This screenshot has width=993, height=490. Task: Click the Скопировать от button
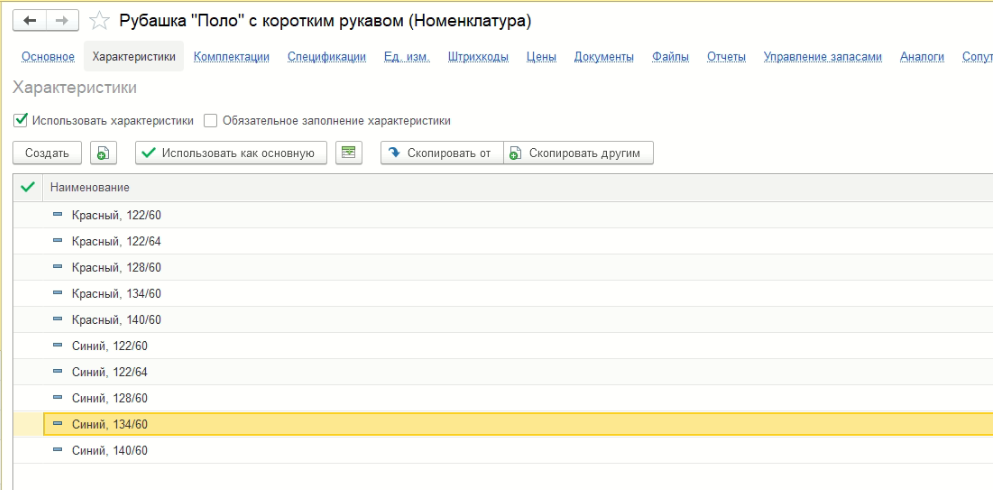pos(441,153)
